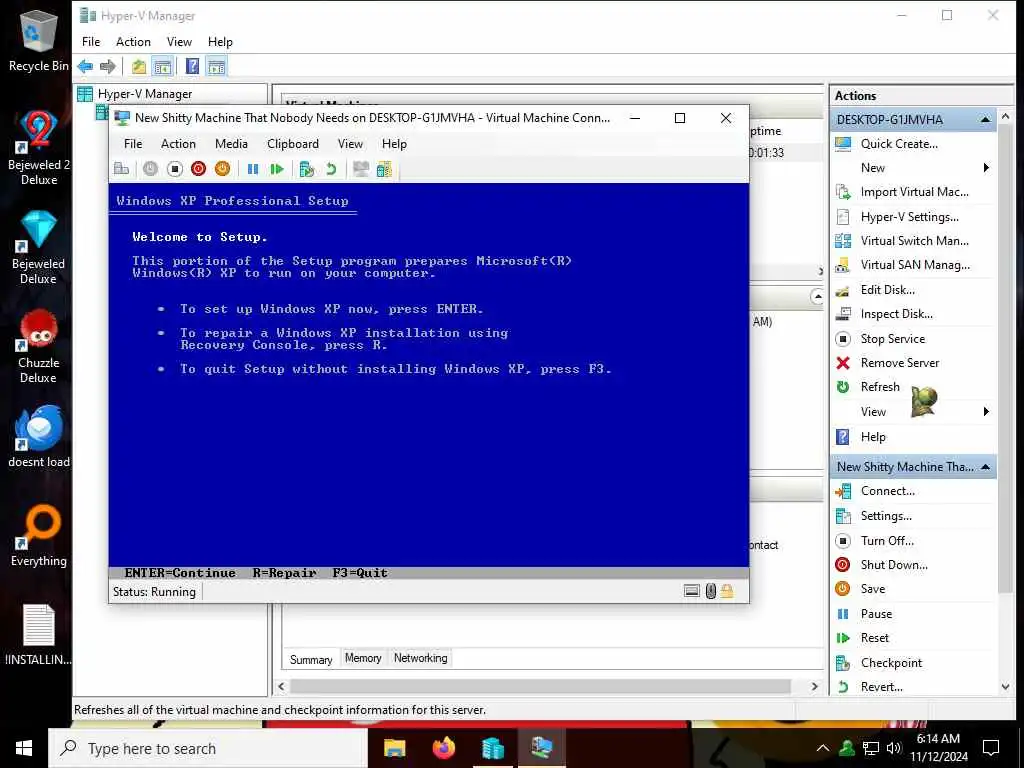Open Virtual SAN Manager action
The image size is (1024, 768).
(x=914, y=265)
